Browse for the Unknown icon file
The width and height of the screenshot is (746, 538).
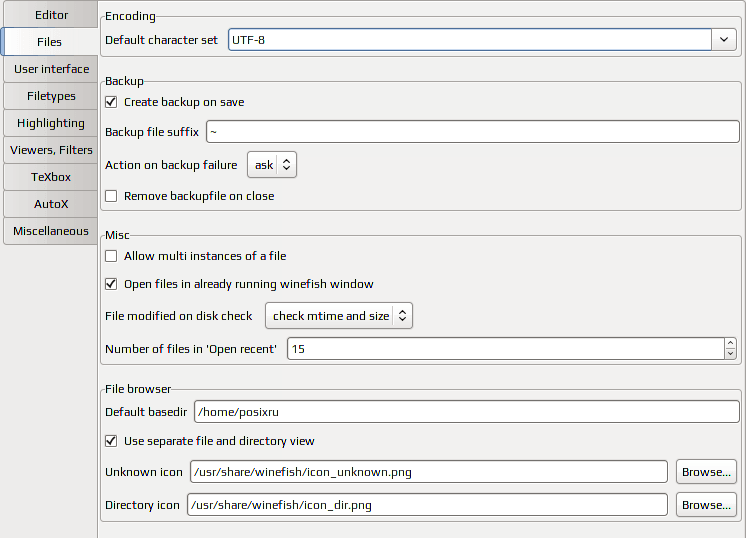(706, 472)
